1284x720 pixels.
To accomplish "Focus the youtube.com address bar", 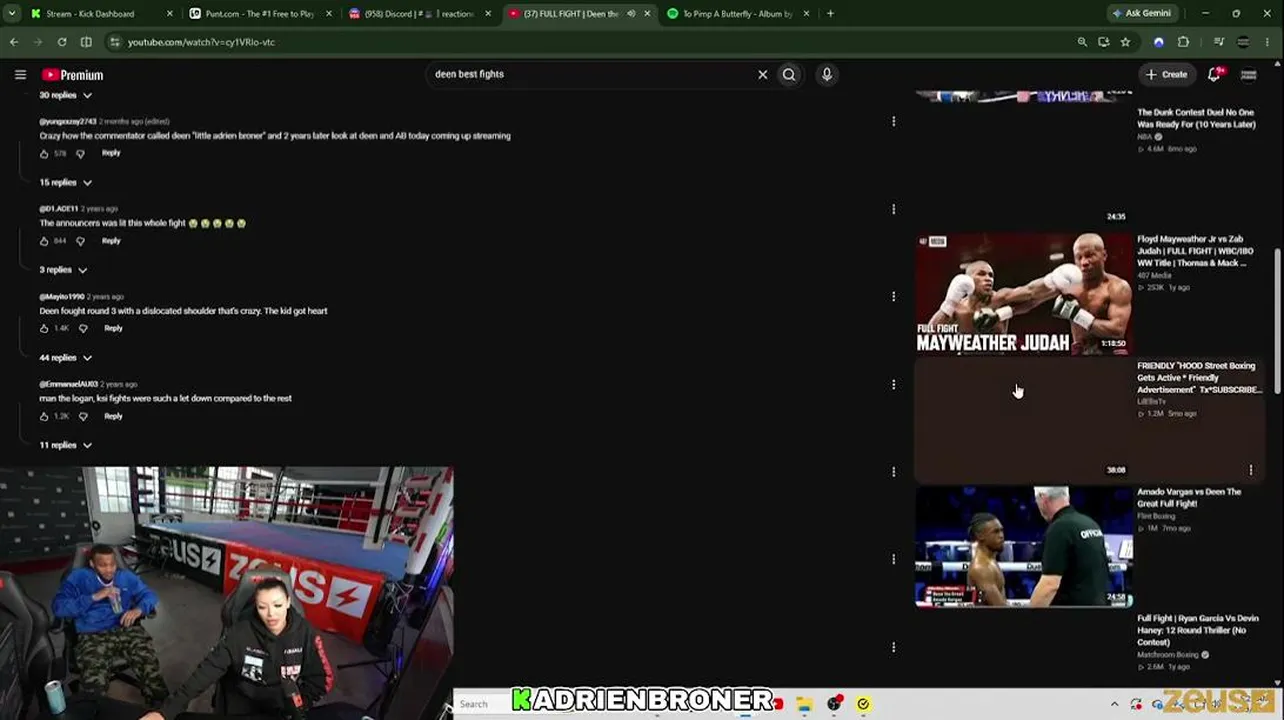I will click(x=590, y=42).
